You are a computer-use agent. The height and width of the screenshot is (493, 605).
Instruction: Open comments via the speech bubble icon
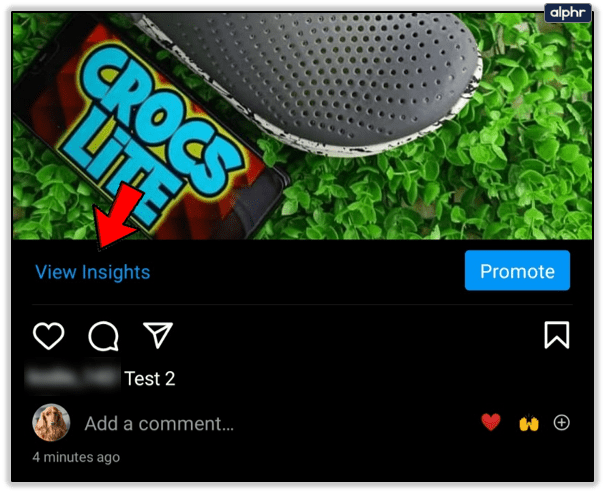[103, 336]
